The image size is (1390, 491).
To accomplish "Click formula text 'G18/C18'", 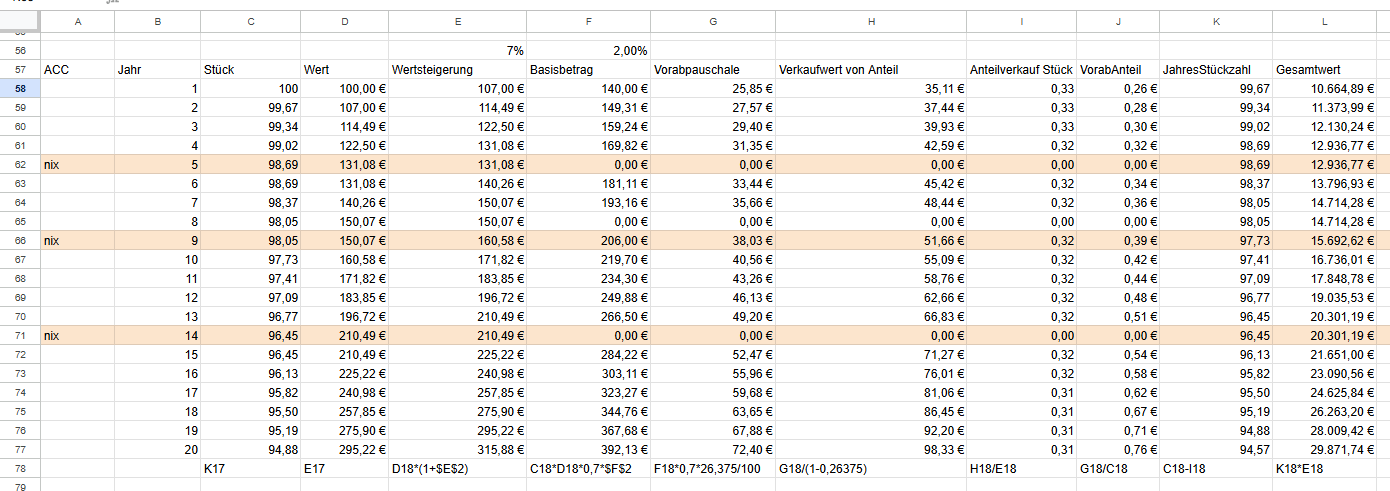I will [x=1106, y=469].
